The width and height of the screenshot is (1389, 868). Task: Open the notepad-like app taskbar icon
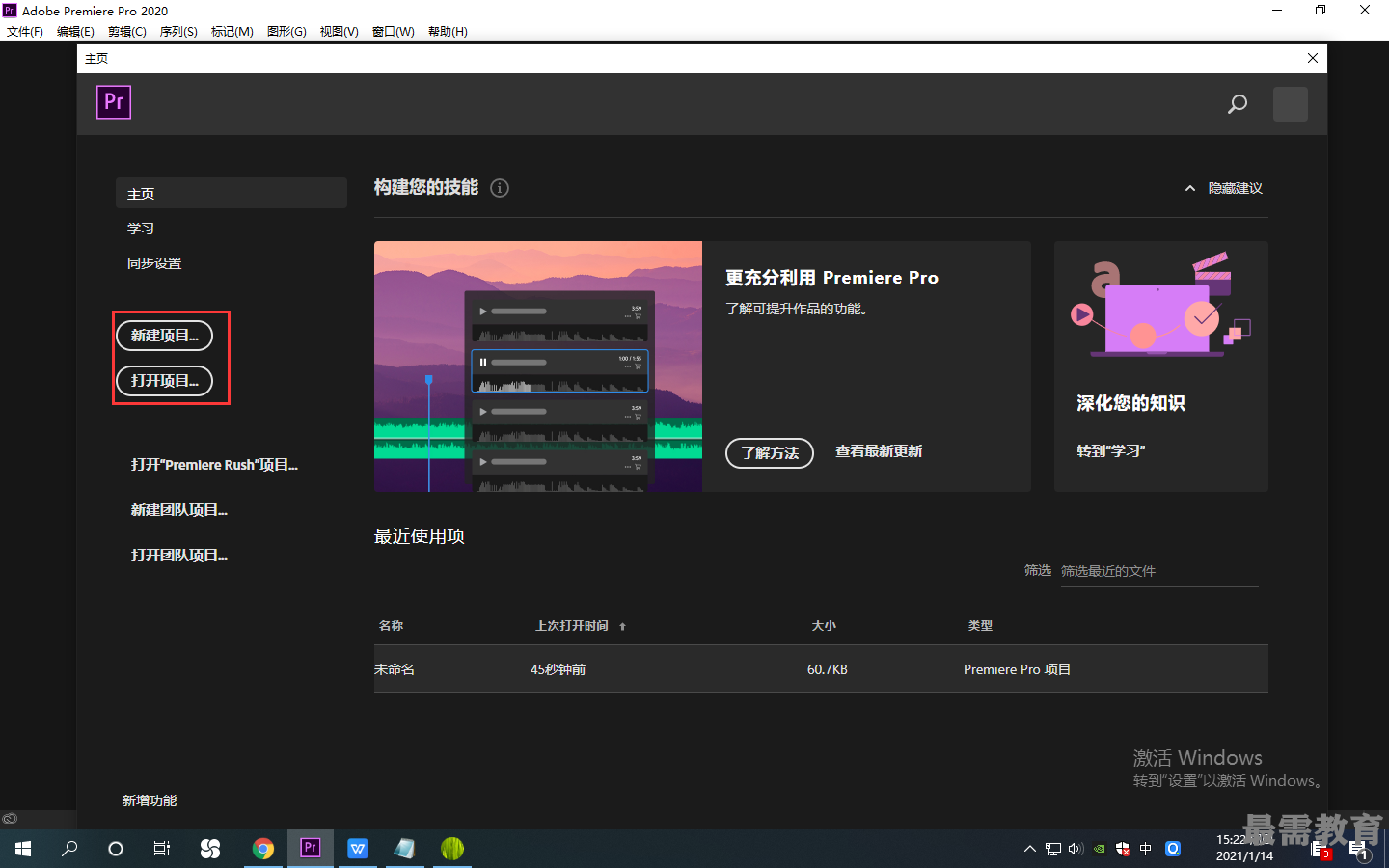pos(405,849)
